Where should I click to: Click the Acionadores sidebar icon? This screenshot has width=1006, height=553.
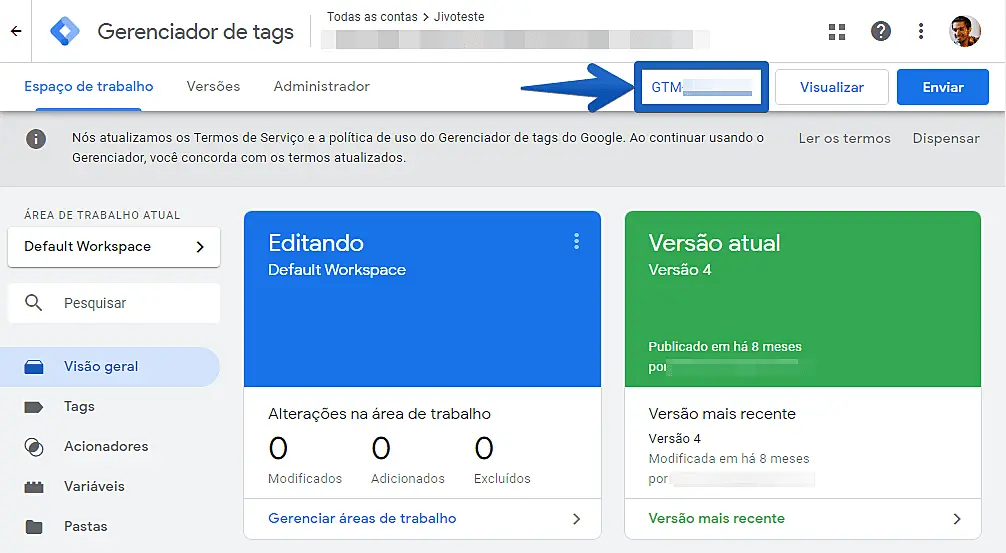coord(33,447)
